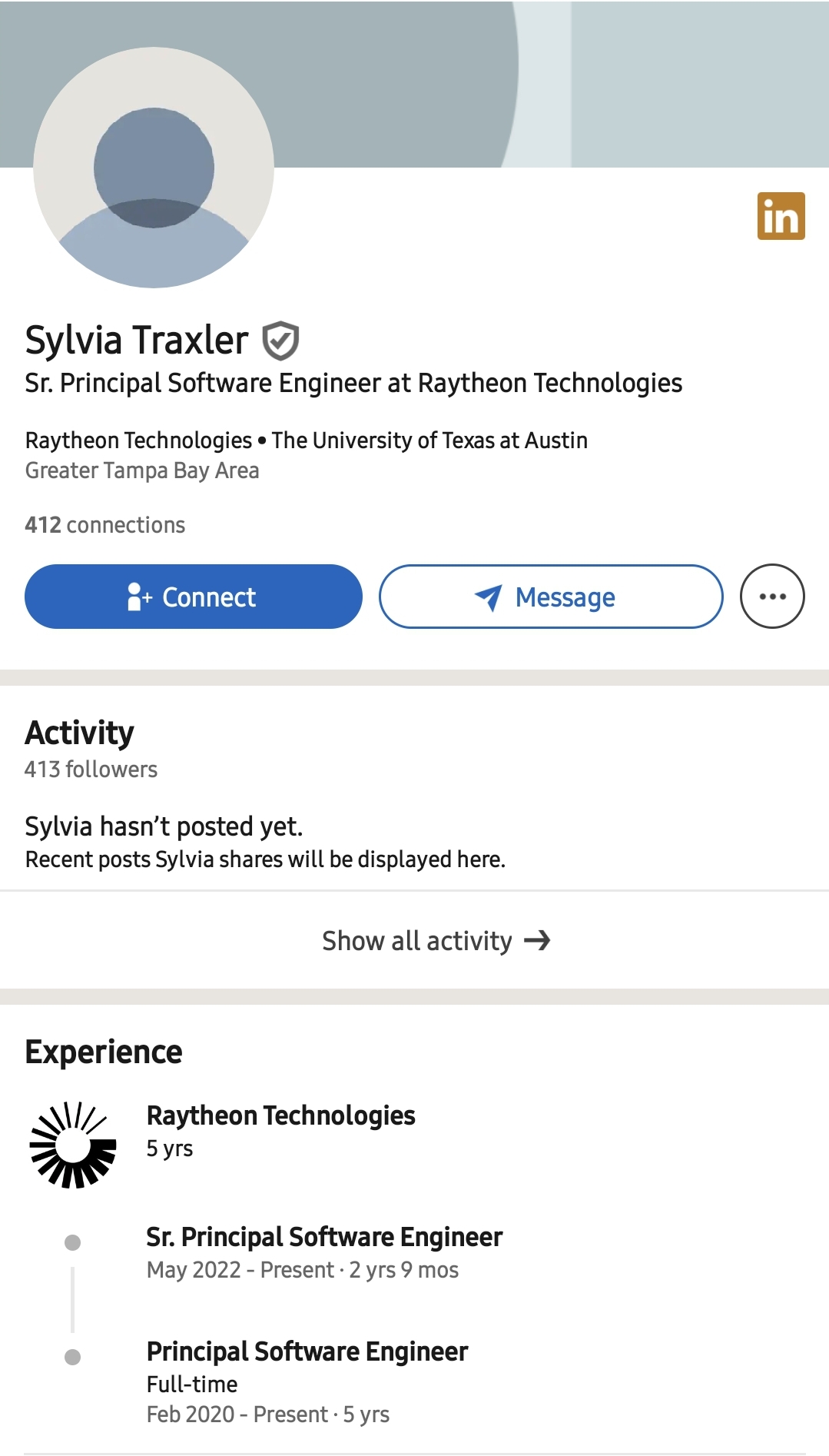Click the Connect button
This screenshot has height=1456, width=829.
click(x=194, y=597)
